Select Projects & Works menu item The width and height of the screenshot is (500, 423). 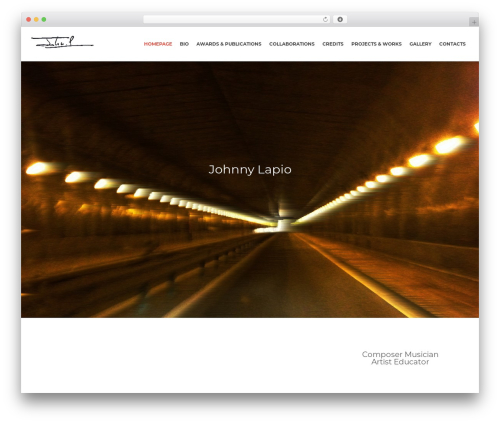376,44
